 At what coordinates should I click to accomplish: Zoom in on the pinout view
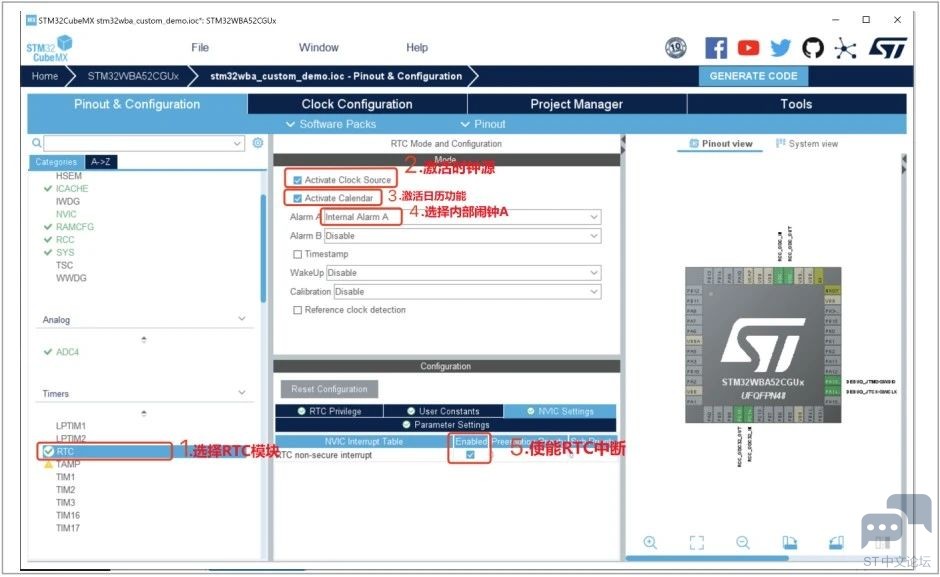point(650,542)
